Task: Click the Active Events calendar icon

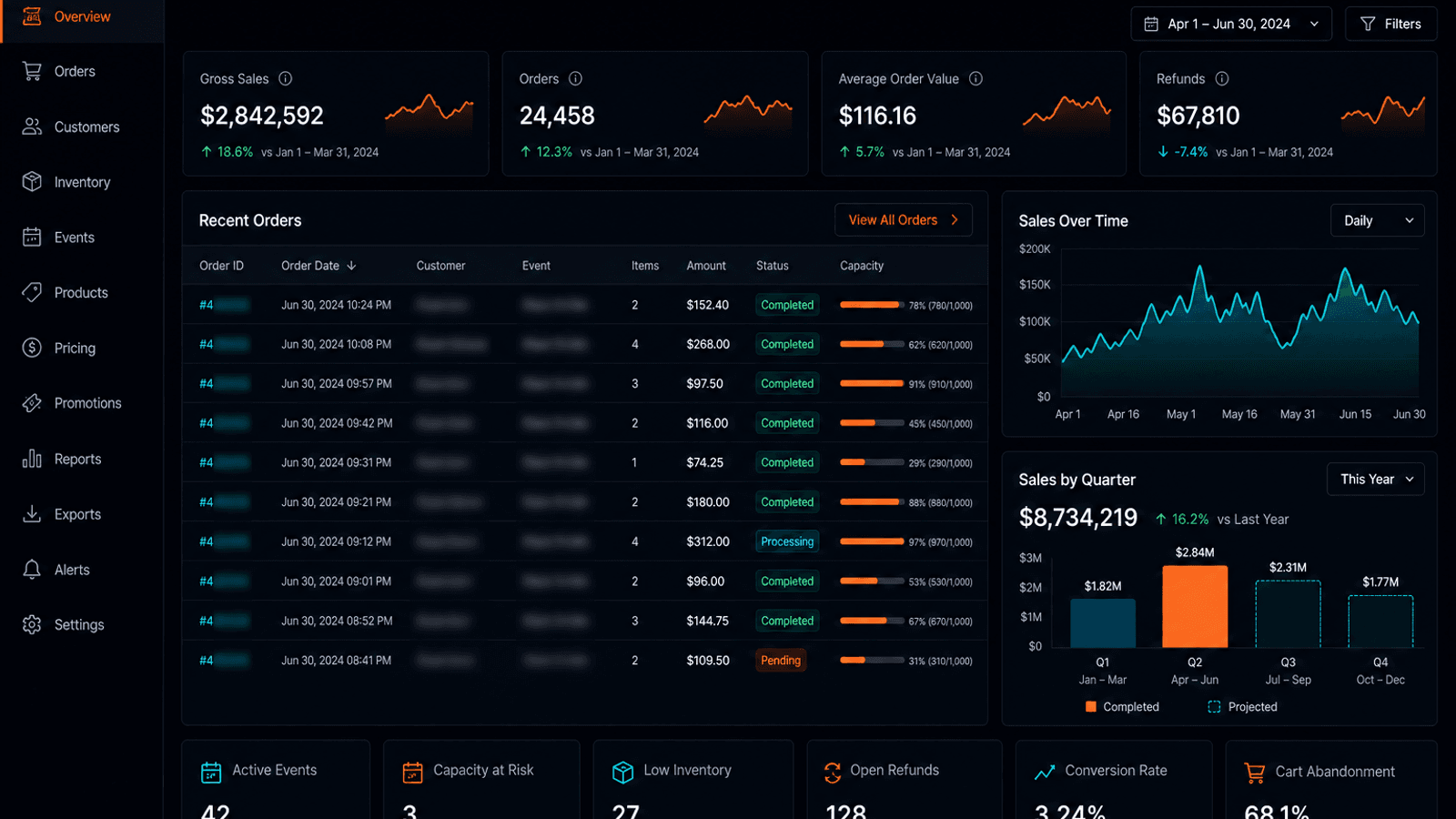Action: [211, 773]
